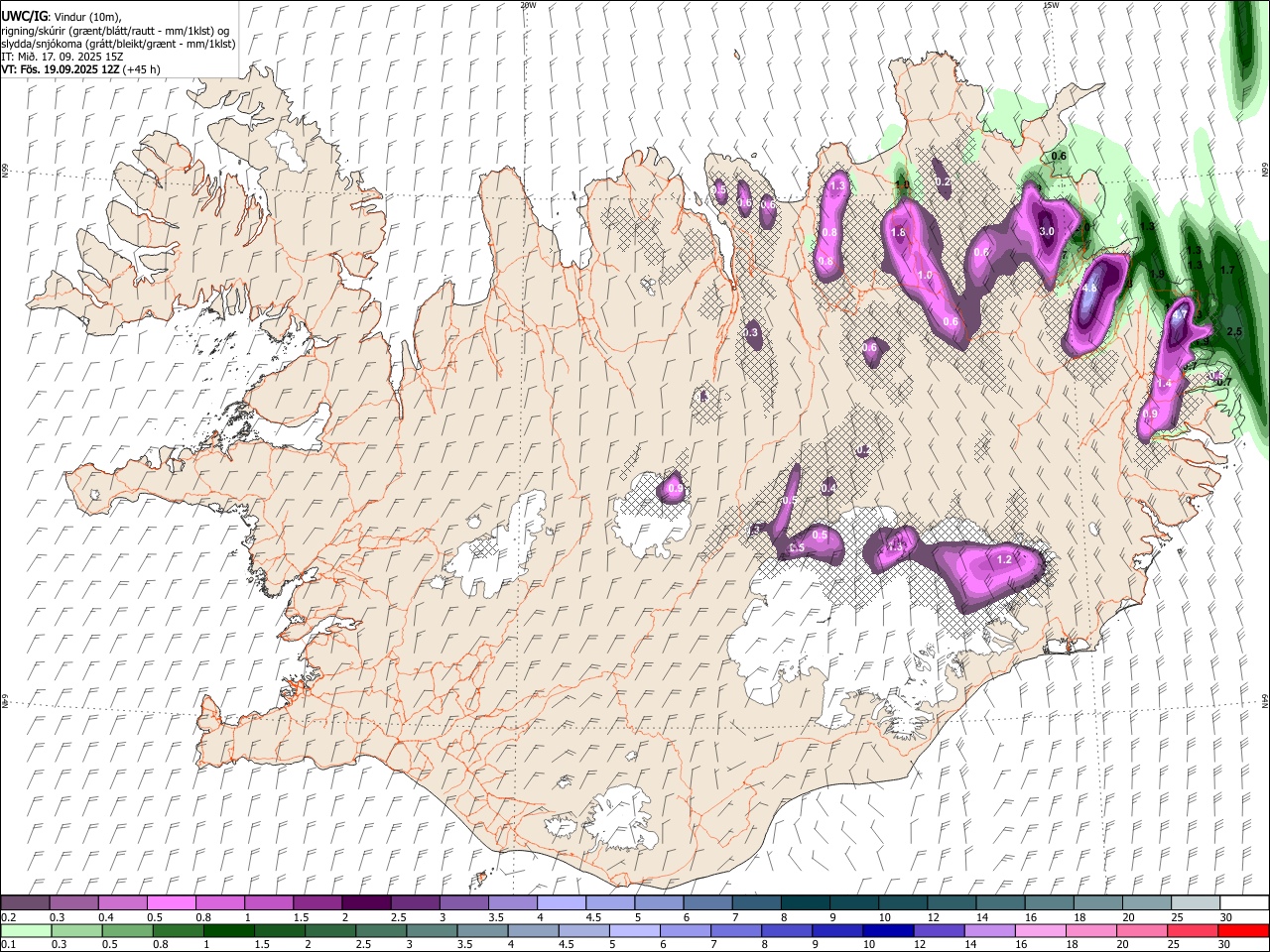Image resolution: width=1270 pixels, height=952 pixels.
Task: Click the light purple rain swatch between 14 and 16
Action: 989,931
